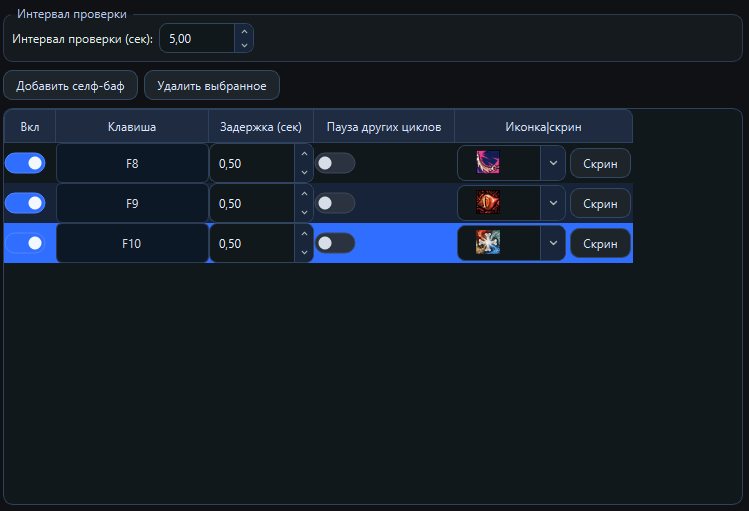The width and height of the screenshot is (749, 511).
Task: Enable pause other cycles for the F8 row
Action: pos(335,163)
